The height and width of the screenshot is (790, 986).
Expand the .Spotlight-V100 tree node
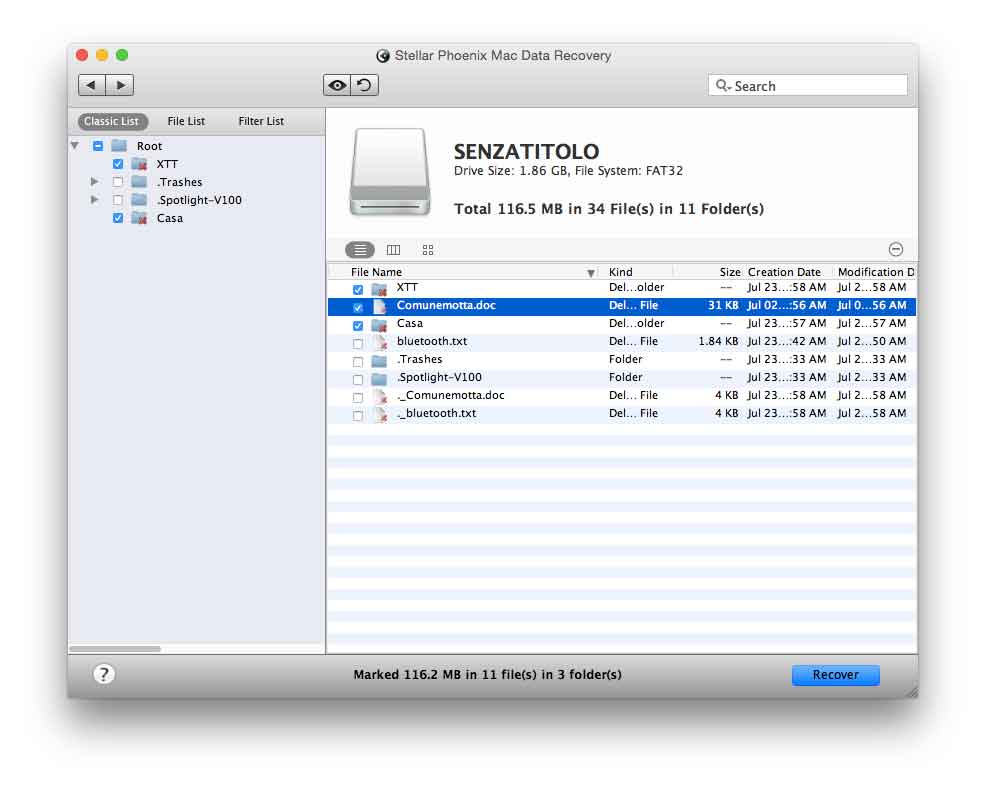pyautogui.click(x=94, y=200)
